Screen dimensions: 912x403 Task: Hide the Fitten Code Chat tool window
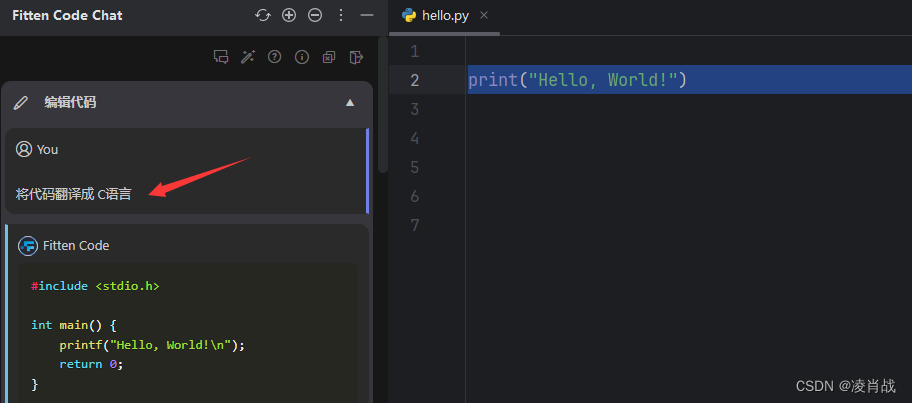(x=367, y=16)
